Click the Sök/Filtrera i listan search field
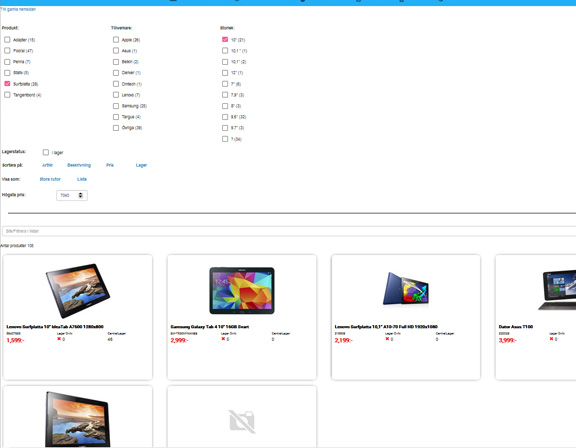576x448 pixels. tap(289, 231)
